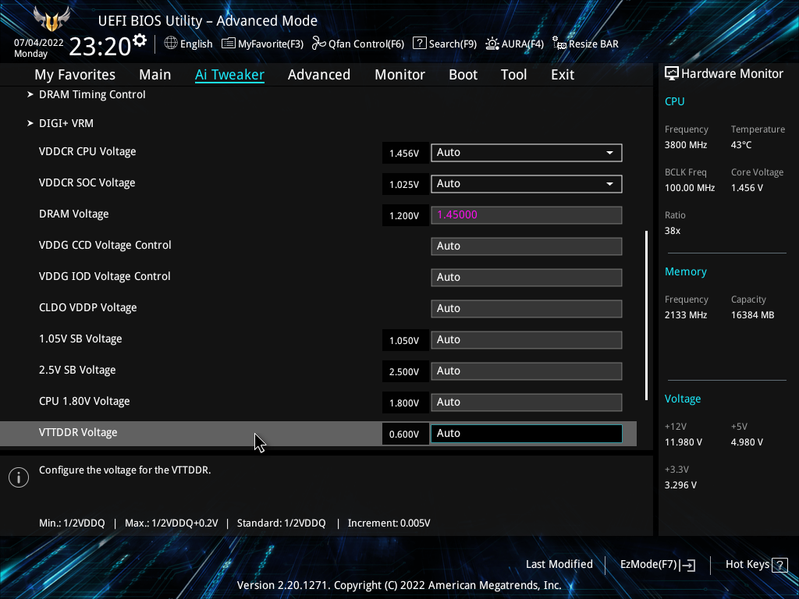Screen dimensions: 799x599
Task: Click the 1.800V CPU voltage readout
Action: pyautogui.click(x=404, y=403)
